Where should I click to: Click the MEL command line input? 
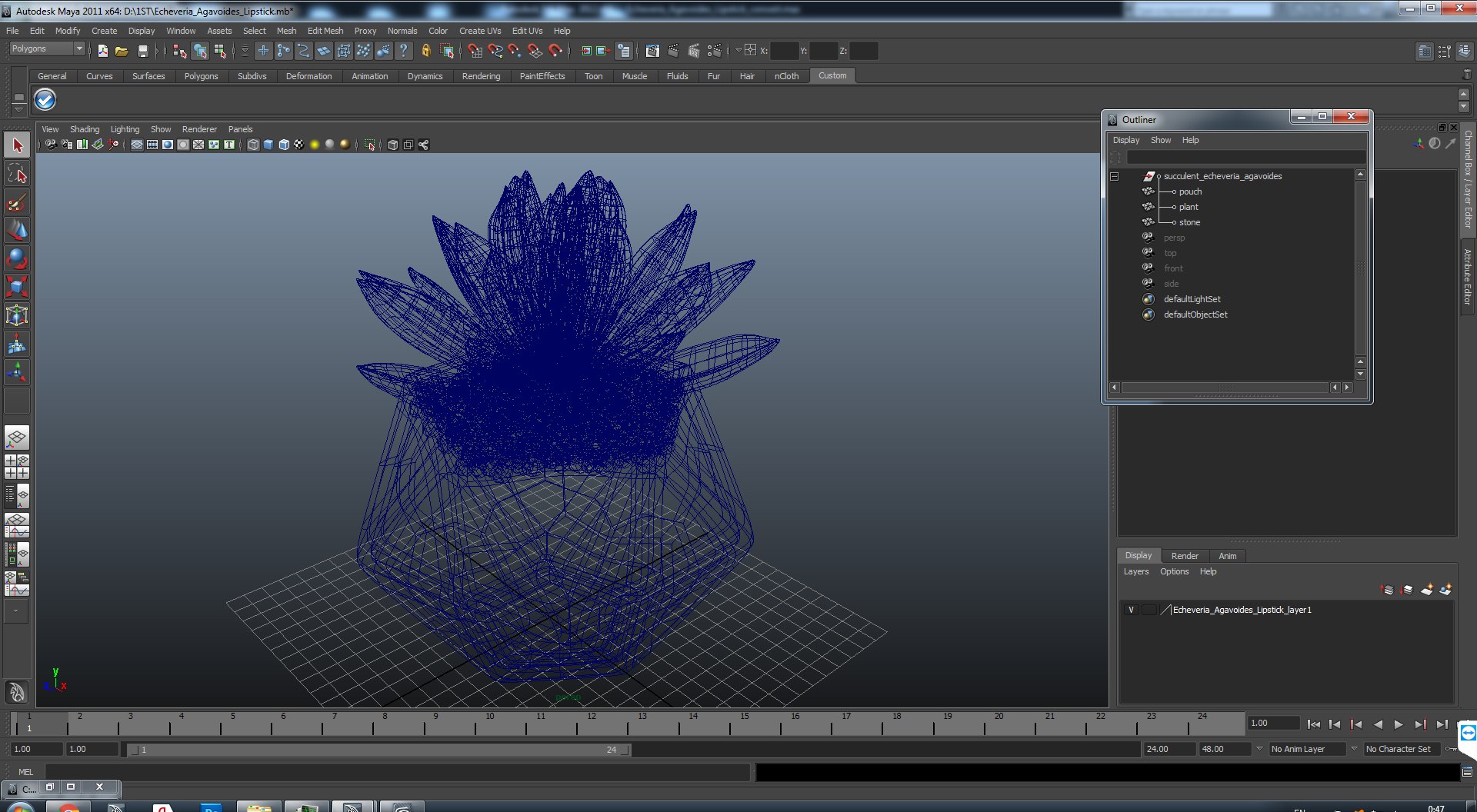[397, 772]
